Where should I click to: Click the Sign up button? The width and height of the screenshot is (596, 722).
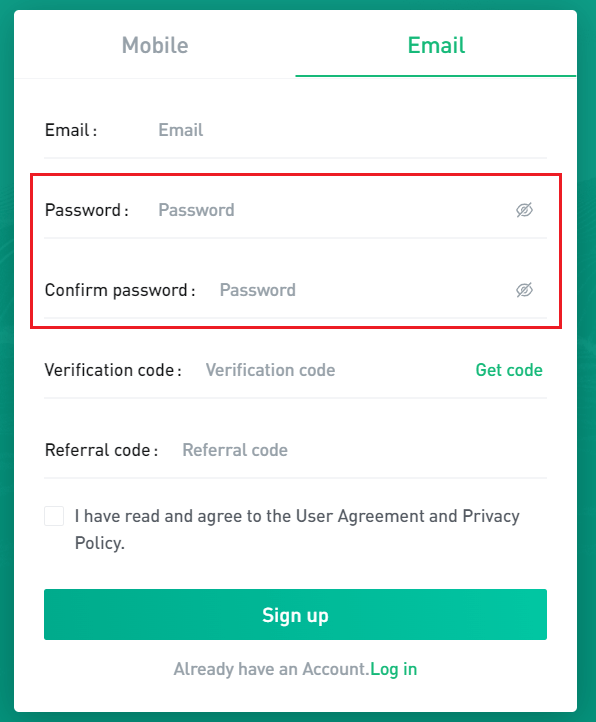pos(295,615)
